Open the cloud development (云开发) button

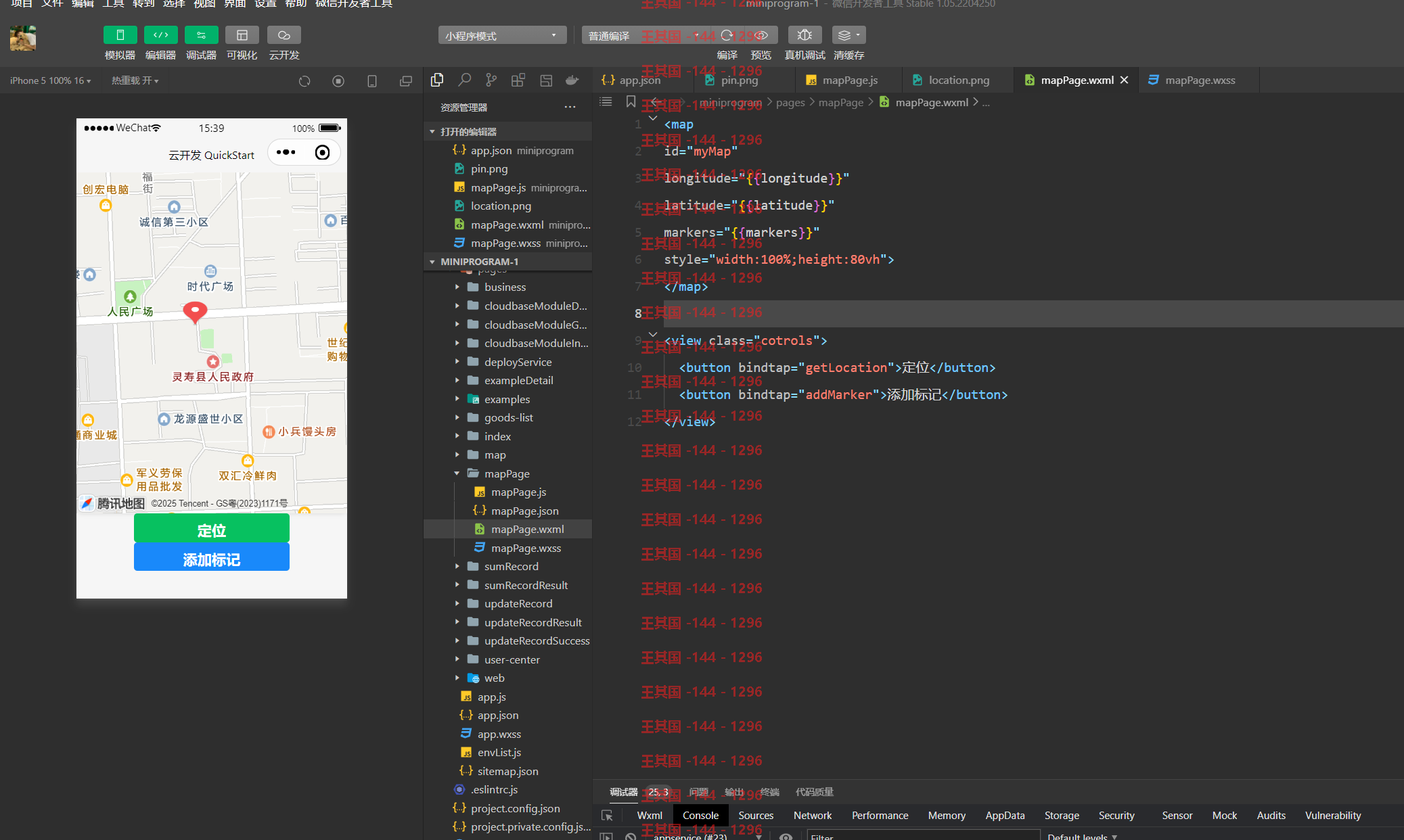tap(284, 35)
